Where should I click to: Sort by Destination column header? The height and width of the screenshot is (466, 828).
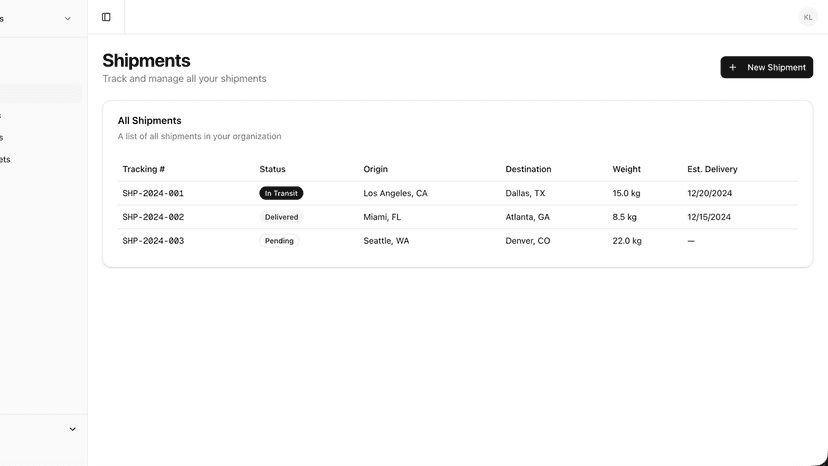[528, 169]
